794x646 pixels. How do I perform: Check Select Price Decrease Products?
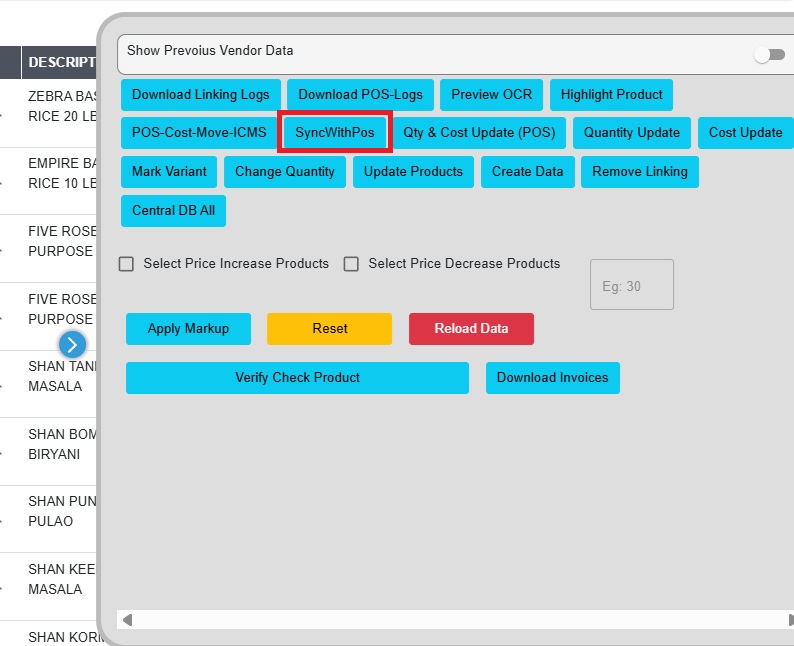351,264
